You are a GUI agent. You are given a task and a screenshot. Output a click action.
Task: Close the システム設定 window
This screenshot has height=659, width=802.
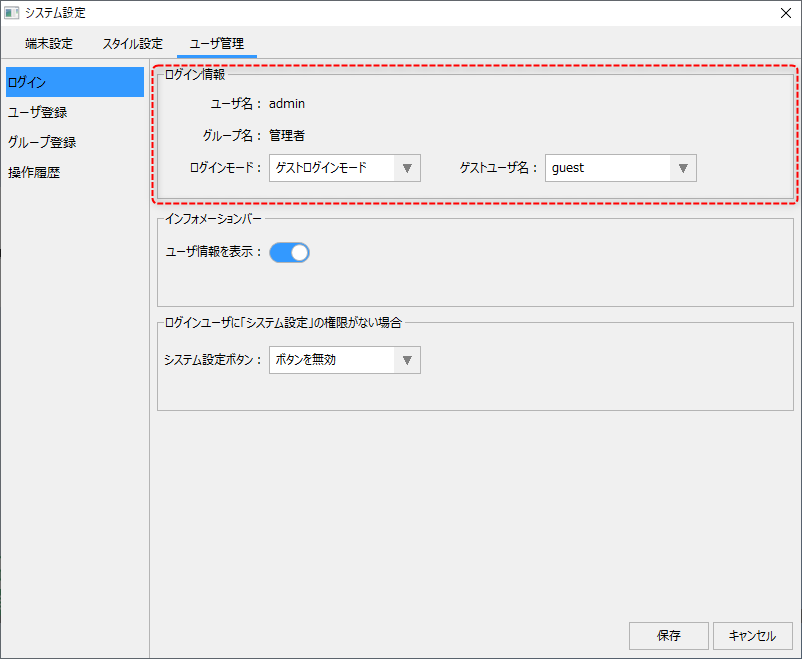[785, 13]
